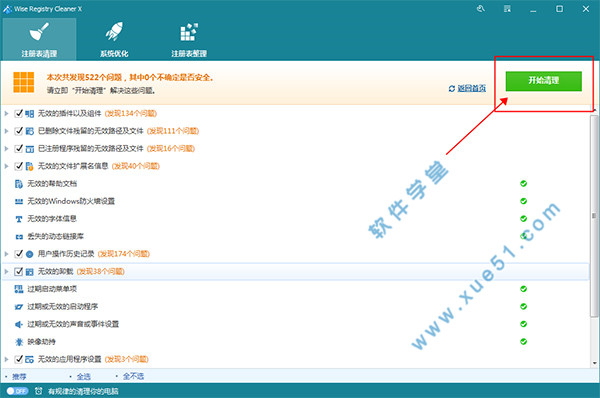Expand the 用户操作历史记录 row

6,254
